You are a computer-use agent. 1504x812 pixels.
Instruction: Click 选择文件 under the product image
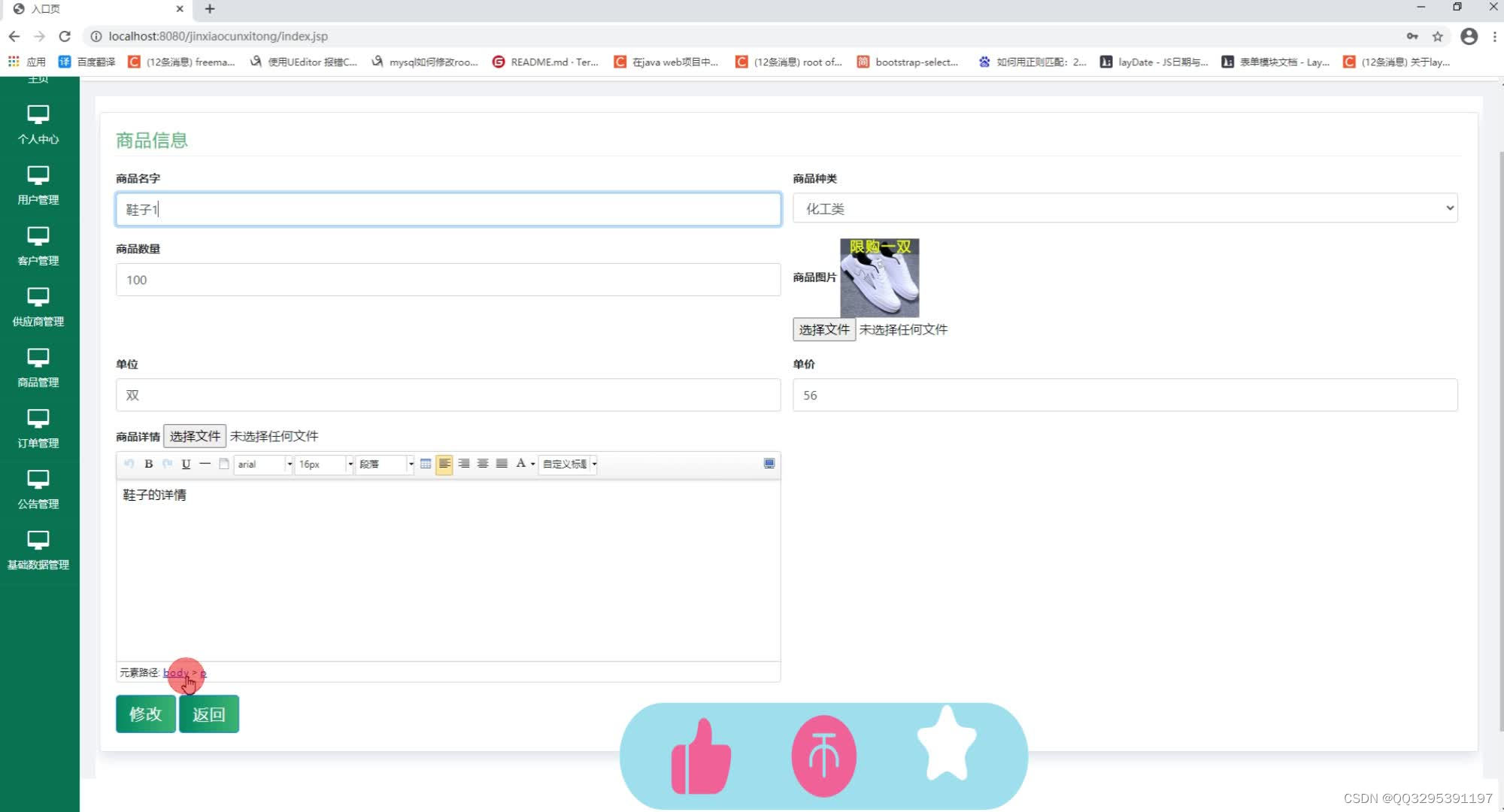(x=824, y=329)
